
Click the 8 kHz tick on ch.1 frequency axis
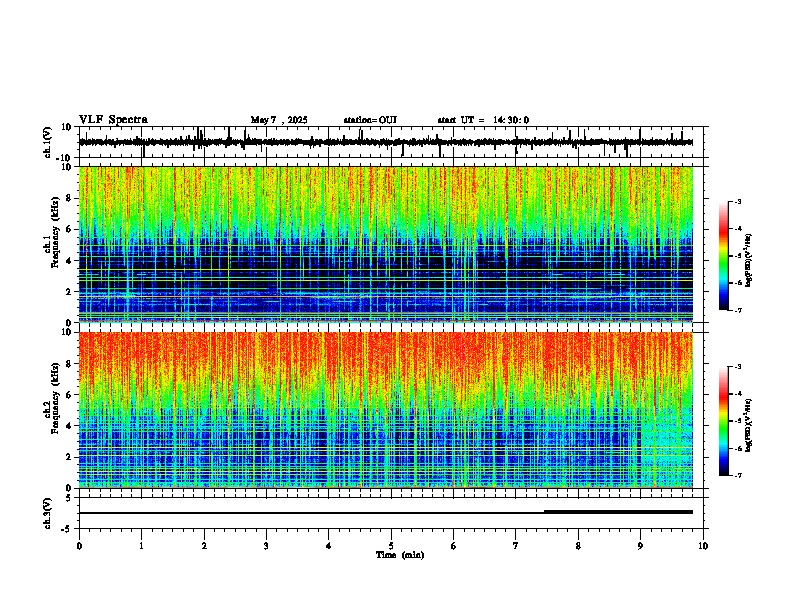point(70,198)
